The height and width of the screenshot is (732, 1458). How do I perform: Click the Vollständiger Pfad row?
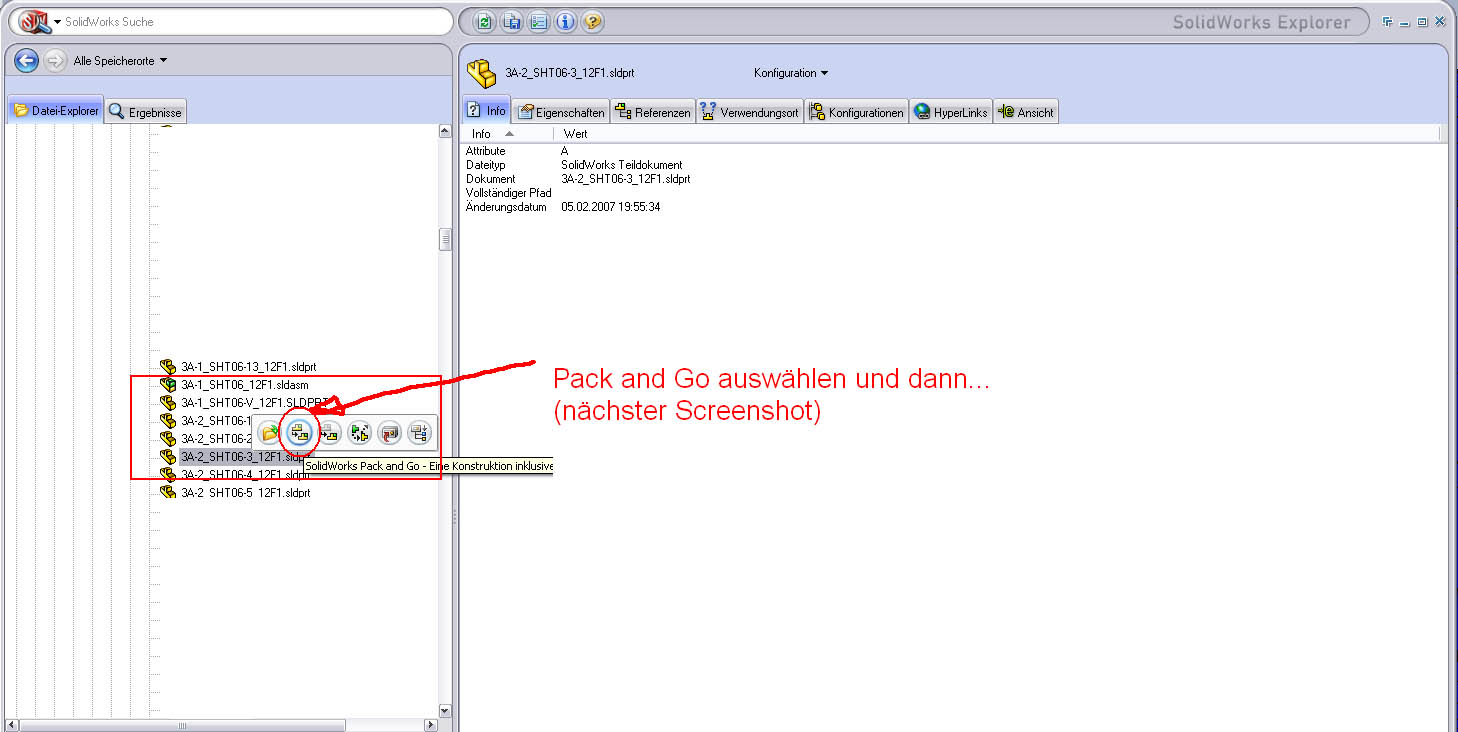coord(509,193)
